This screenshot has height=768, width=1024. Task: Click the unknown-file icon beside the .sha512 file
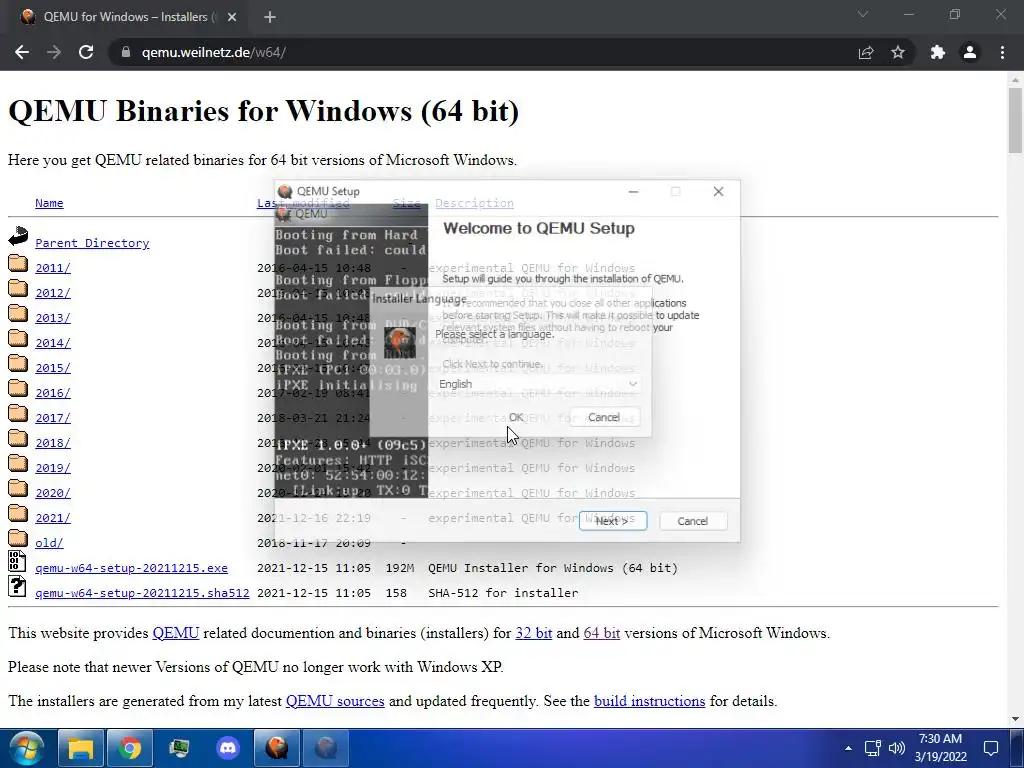tap(18, 586)
